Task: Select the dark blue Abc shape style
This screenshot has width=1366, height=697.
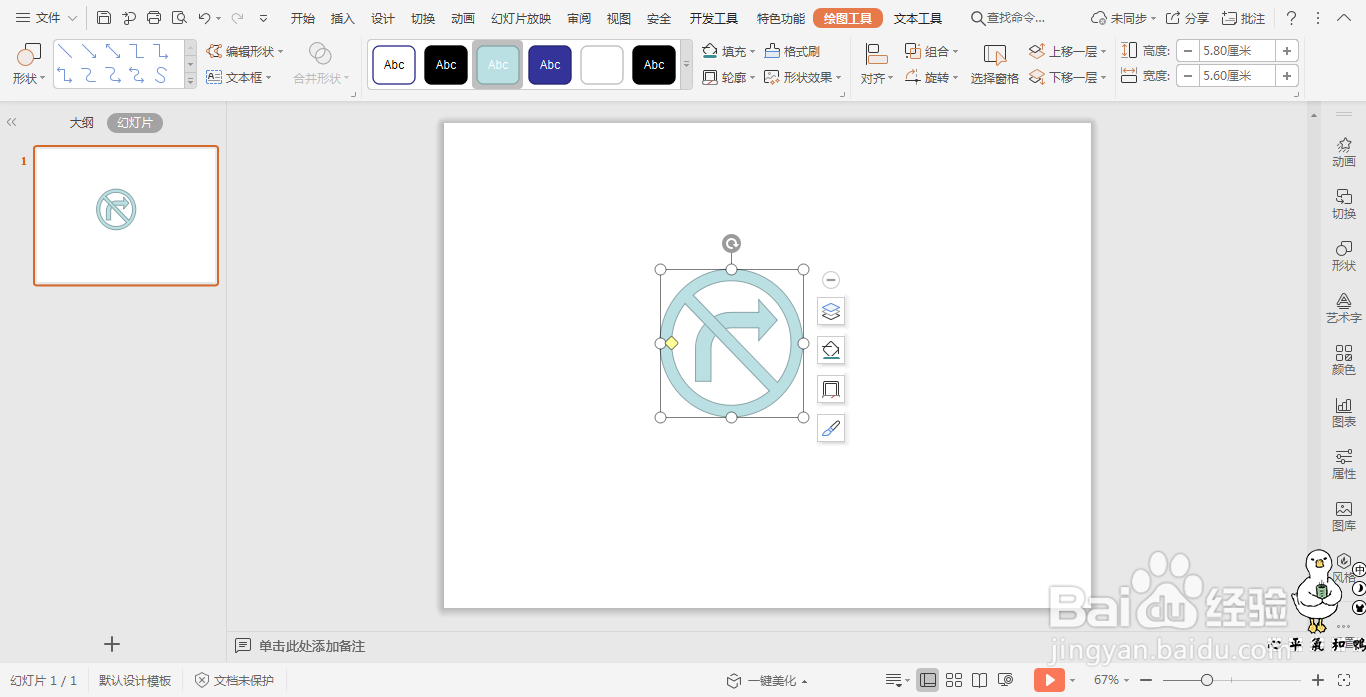Action: (550, 65)
